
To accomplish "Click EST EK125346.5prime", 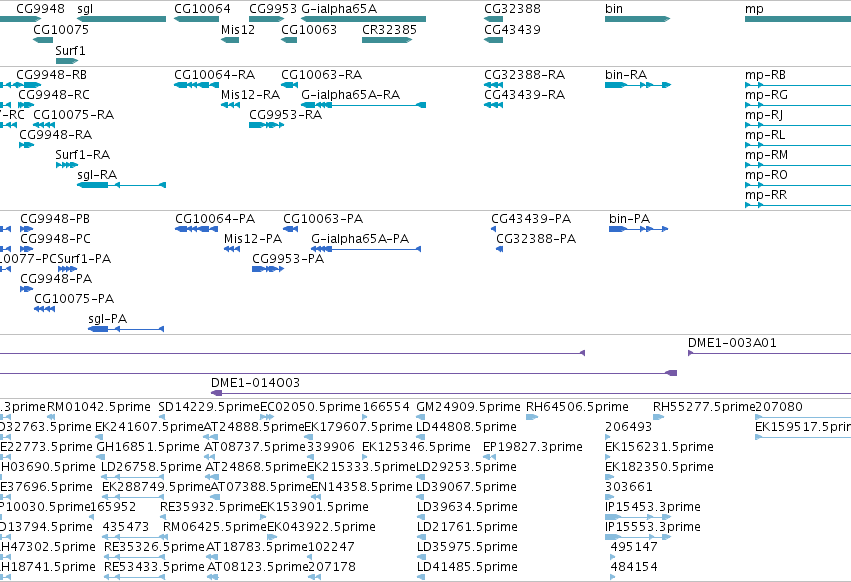I will 416,447.
